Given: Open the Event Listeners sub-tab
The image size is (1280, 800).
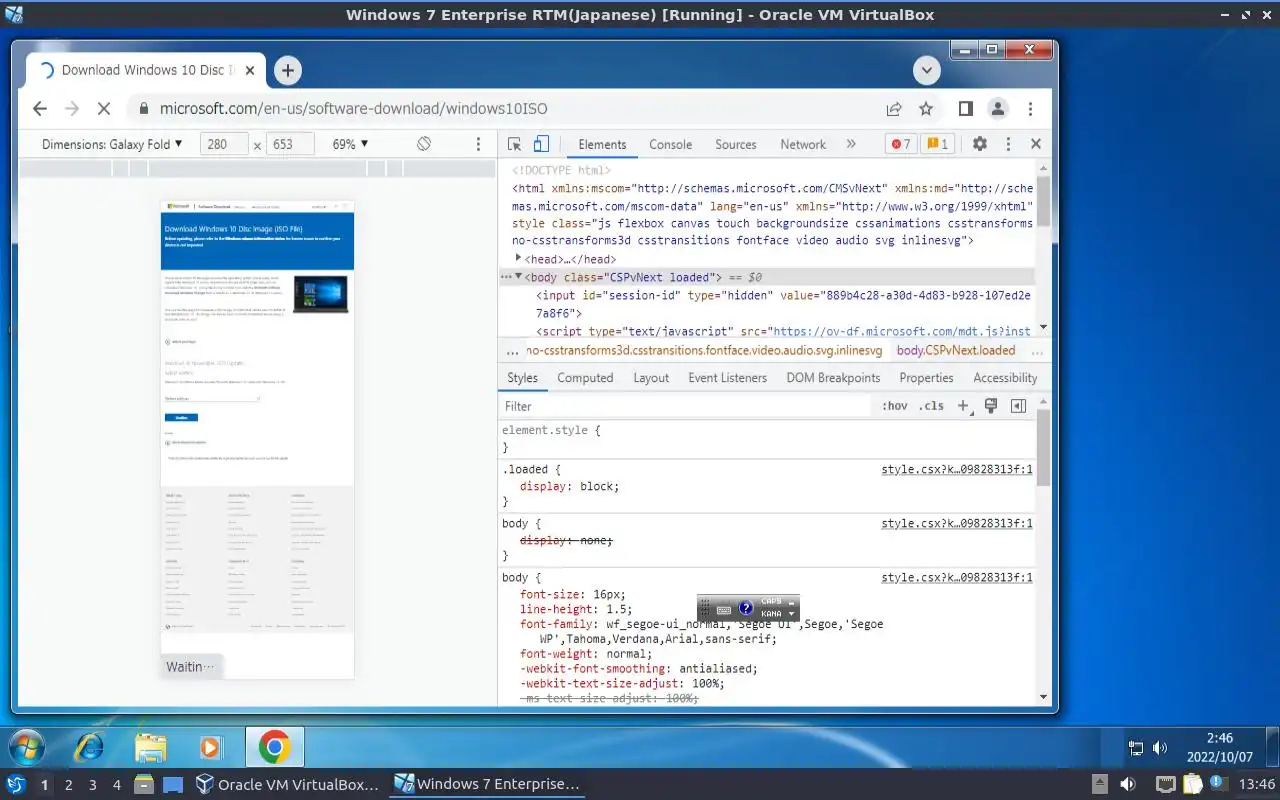Looking at the screenshot, I should 727,378.
